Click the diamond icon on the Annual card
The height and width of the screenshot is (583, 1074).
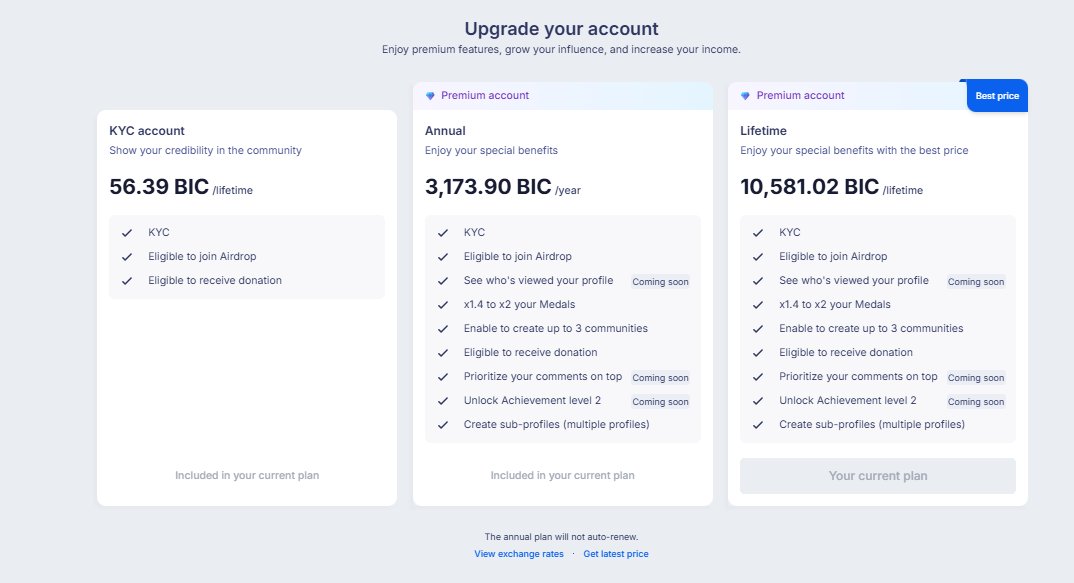tap(430, 96)
